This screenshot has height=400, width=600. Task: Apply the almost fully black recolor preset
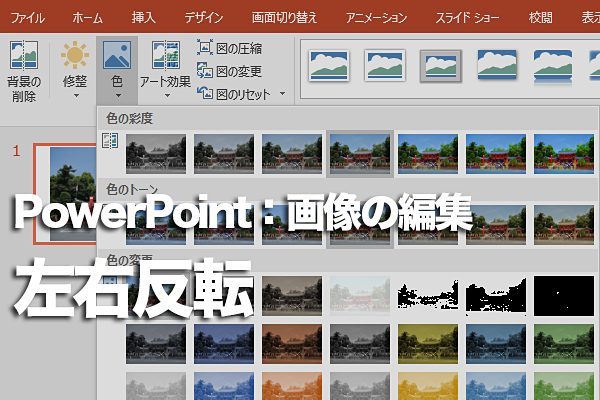[x=564, y=296]
